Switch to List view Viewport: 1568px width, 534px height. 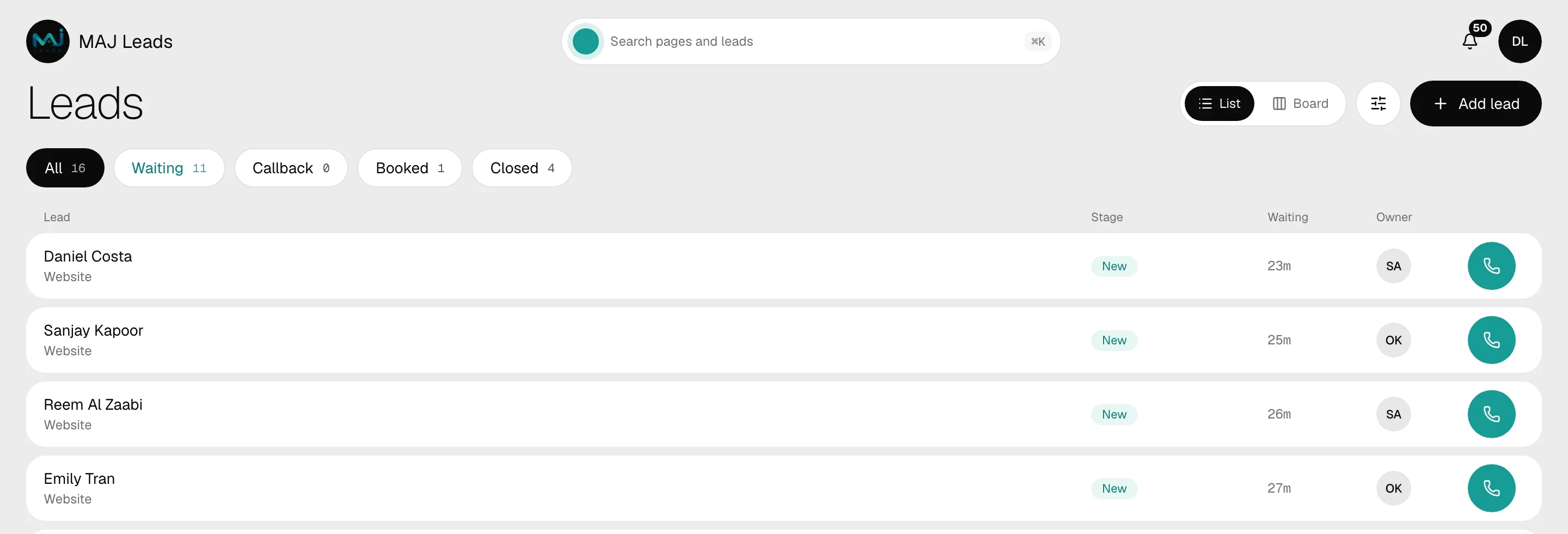coord(1219,104)
